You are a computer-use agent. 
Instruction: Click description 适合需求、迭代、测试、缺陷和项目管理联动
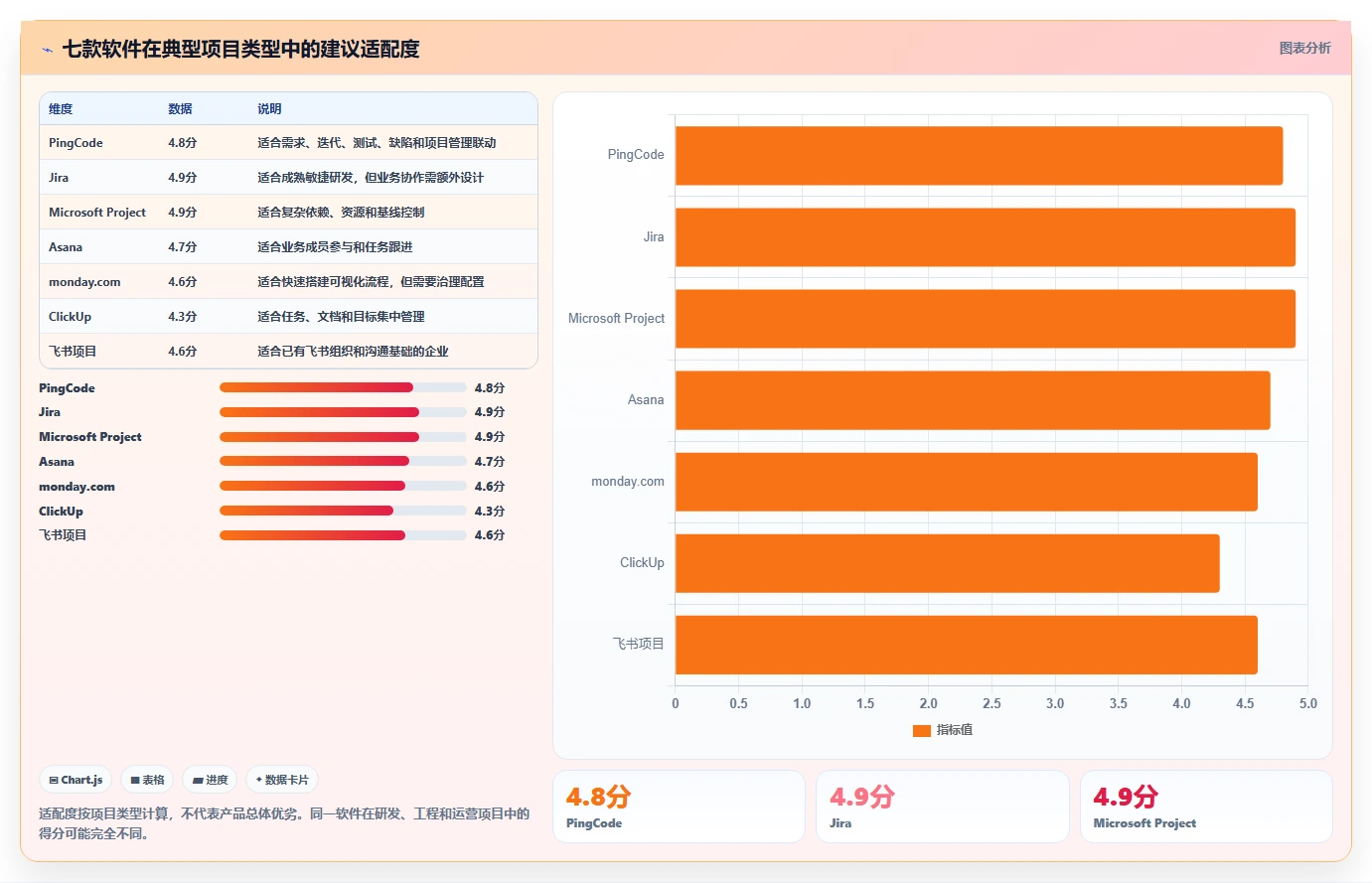[x=377, y=143]
